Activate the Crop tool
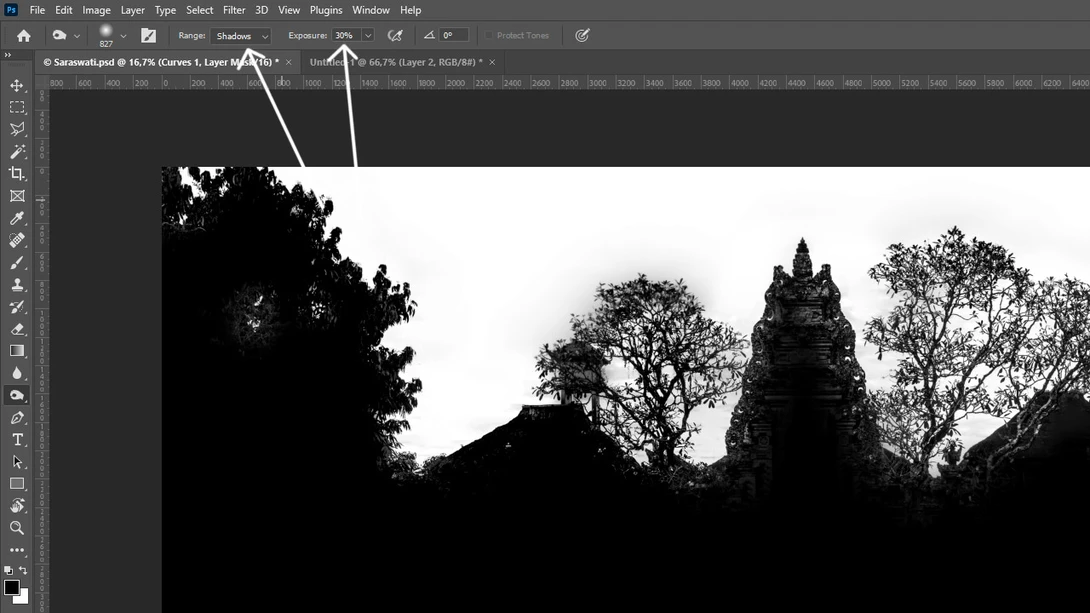The height and width of the screenshot is (613, 1090). (17, 174)
